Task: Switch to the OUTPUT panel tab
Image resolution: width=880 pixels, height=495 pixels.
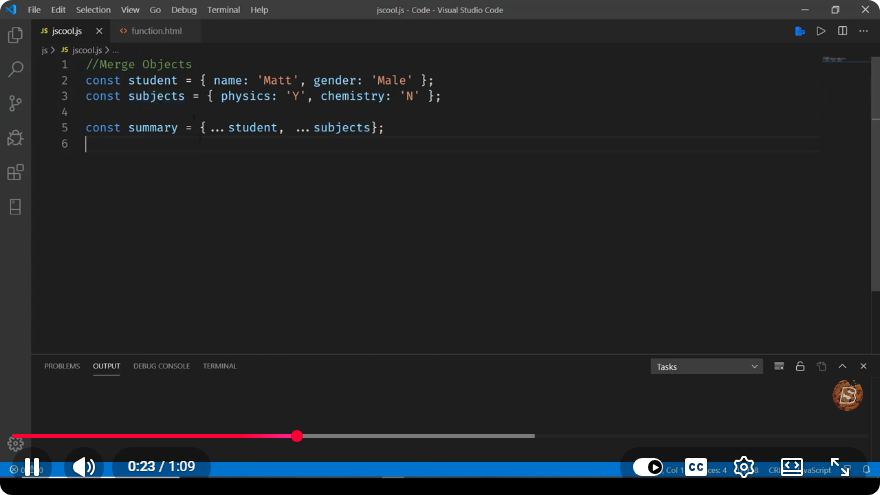Action: [x=106, y=366]
